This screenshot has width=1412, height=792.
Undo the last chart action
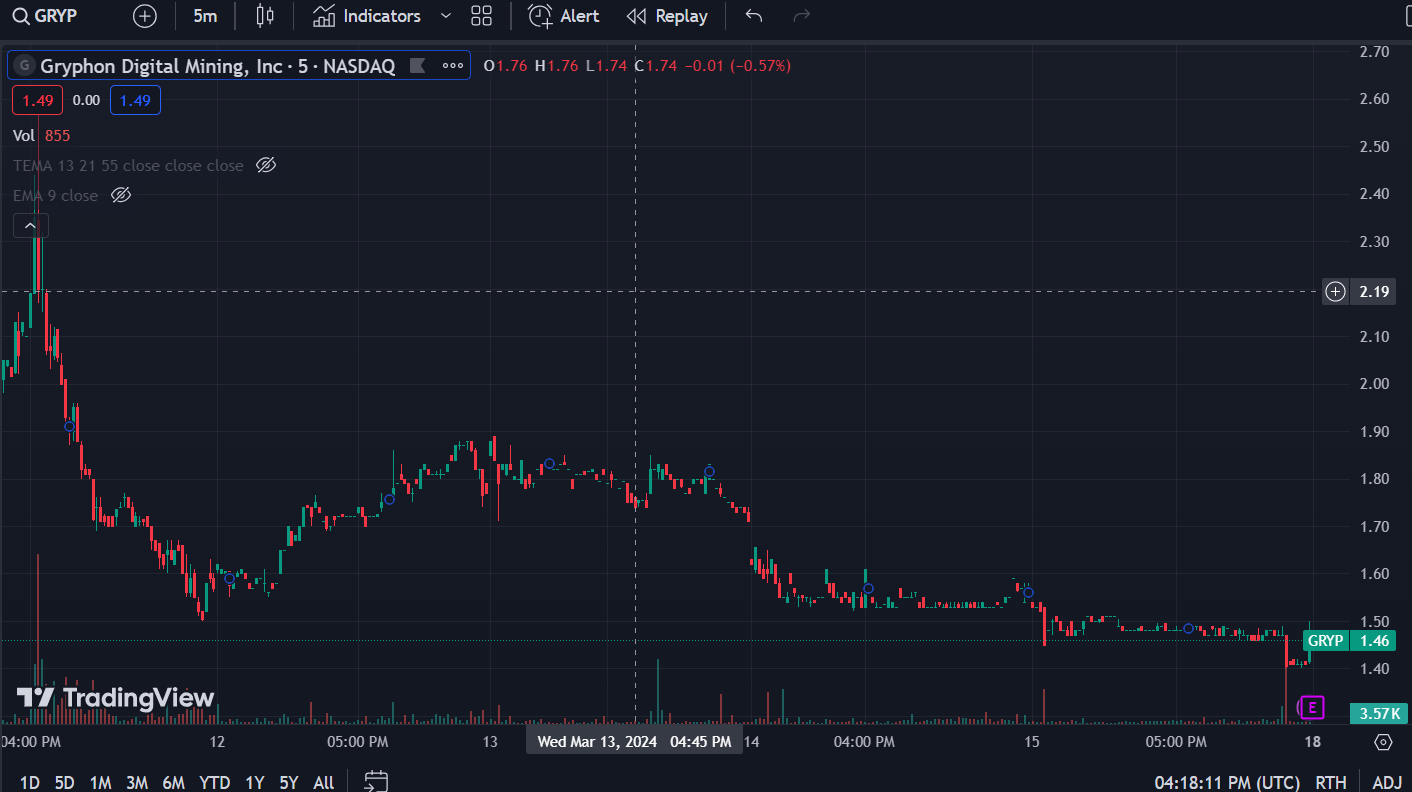click(x=754, y=16)
